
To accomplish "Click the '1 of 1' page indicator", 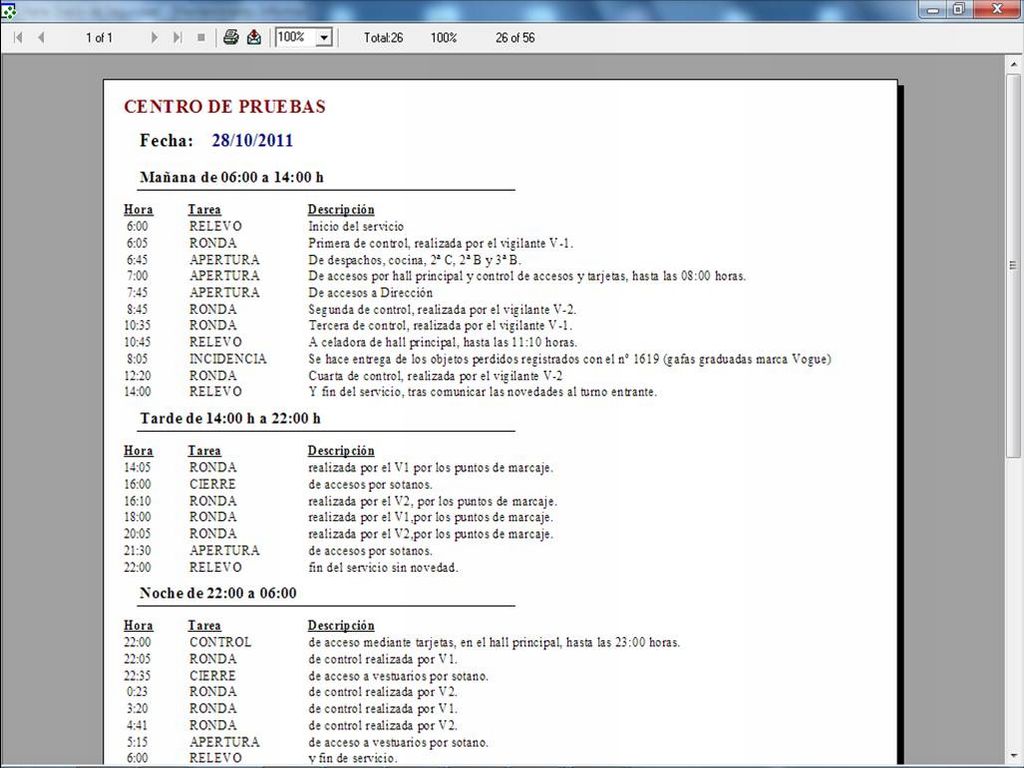I will click(x=99, y=38).
